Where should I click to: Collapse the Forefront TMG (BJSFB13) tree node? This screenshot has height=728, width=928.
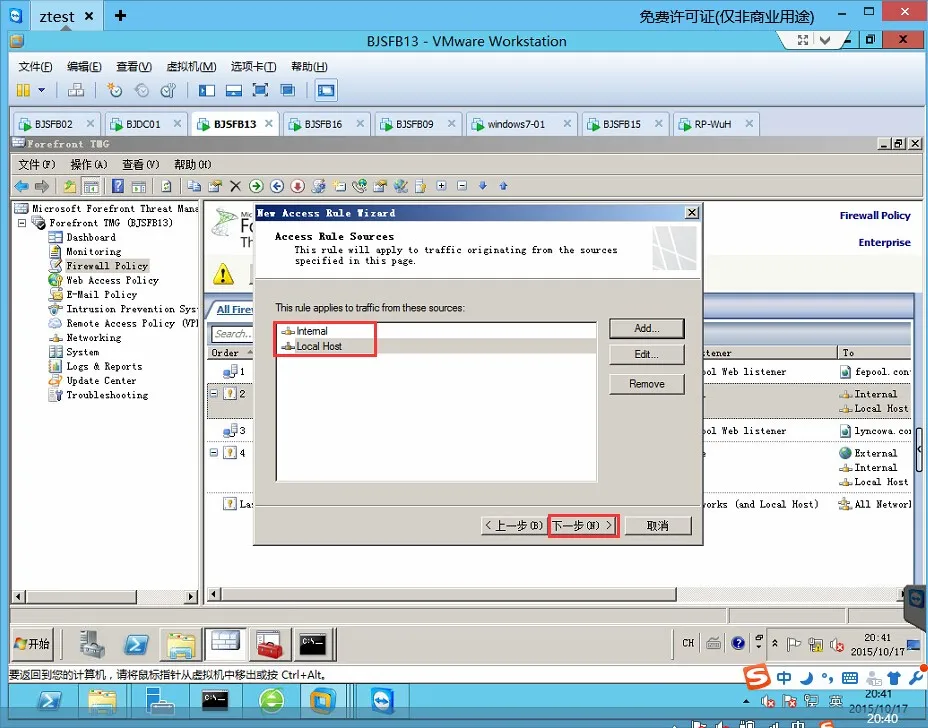21,223
